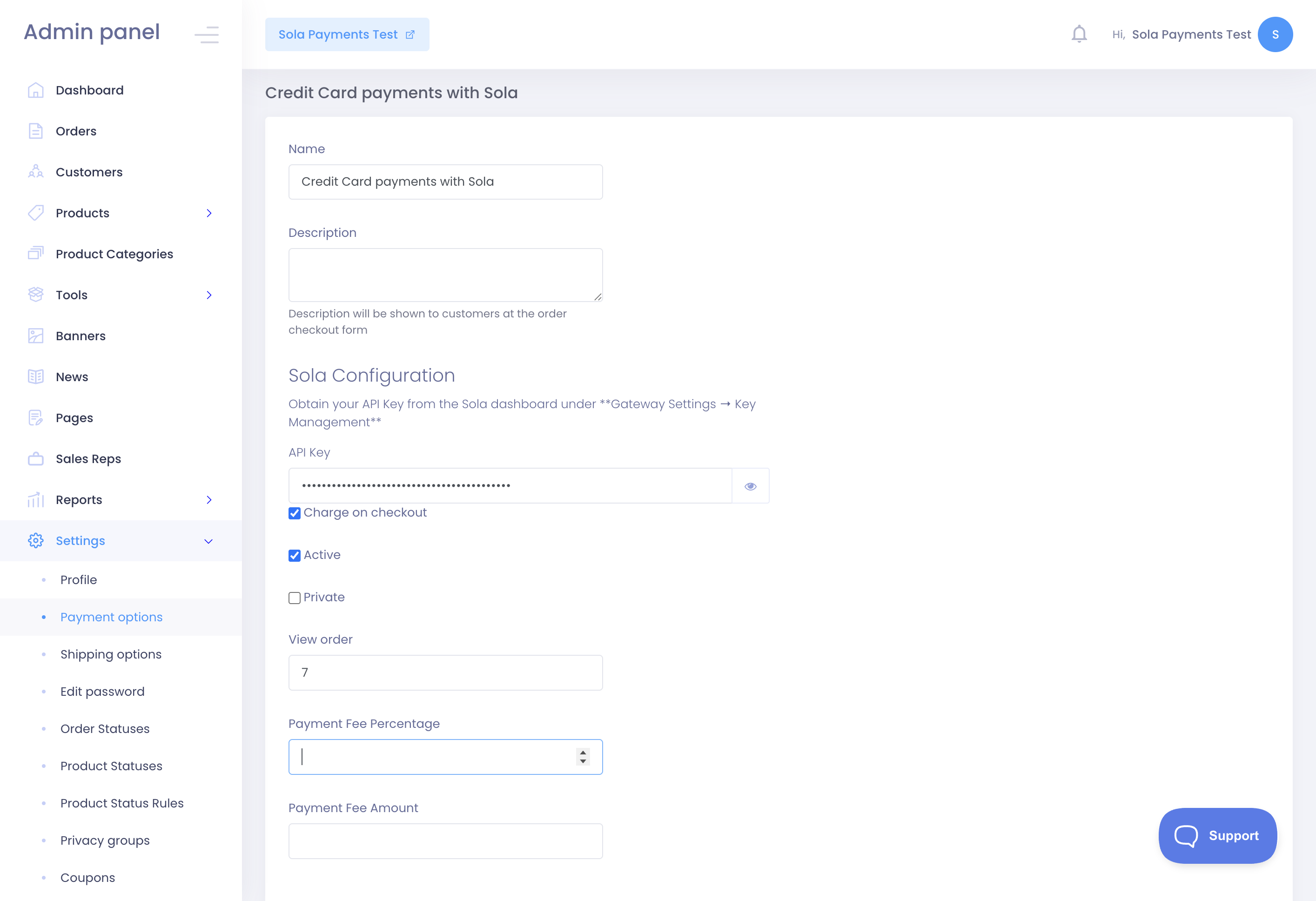Click the Customers people icon

coord(36,172)
